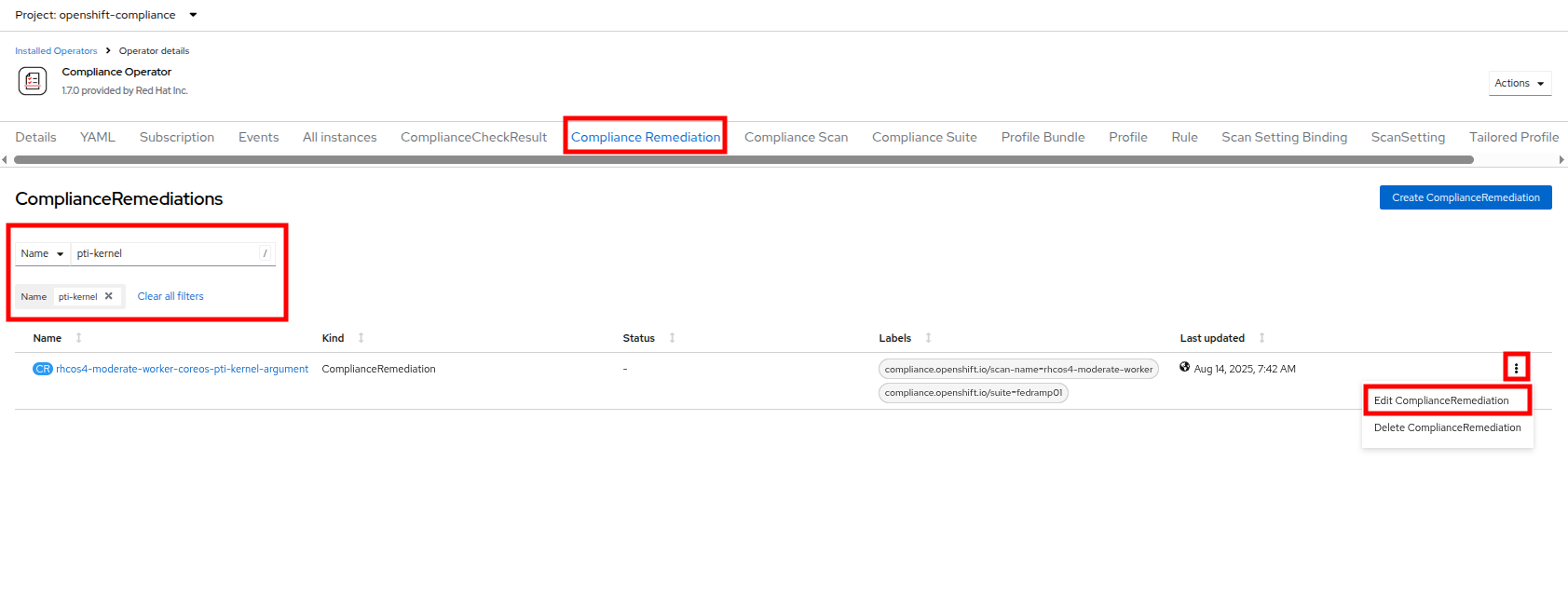Switch to the Profile Bundle tab
This screenshot has height=596, width=1568.
(x=1043, y=137)
